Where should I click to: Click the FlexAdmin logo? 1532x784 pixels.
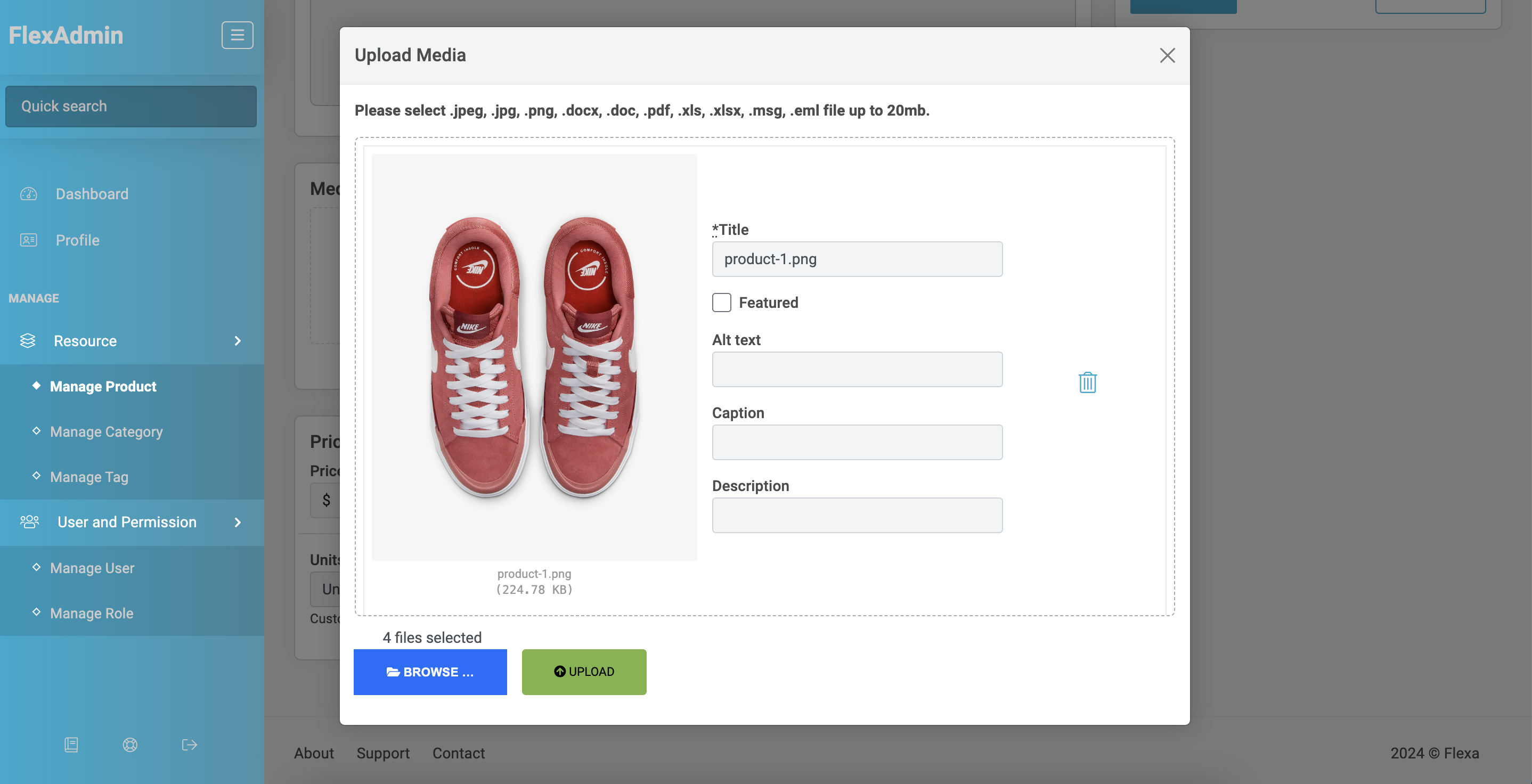pyautogui.click(x=66, y=35)
